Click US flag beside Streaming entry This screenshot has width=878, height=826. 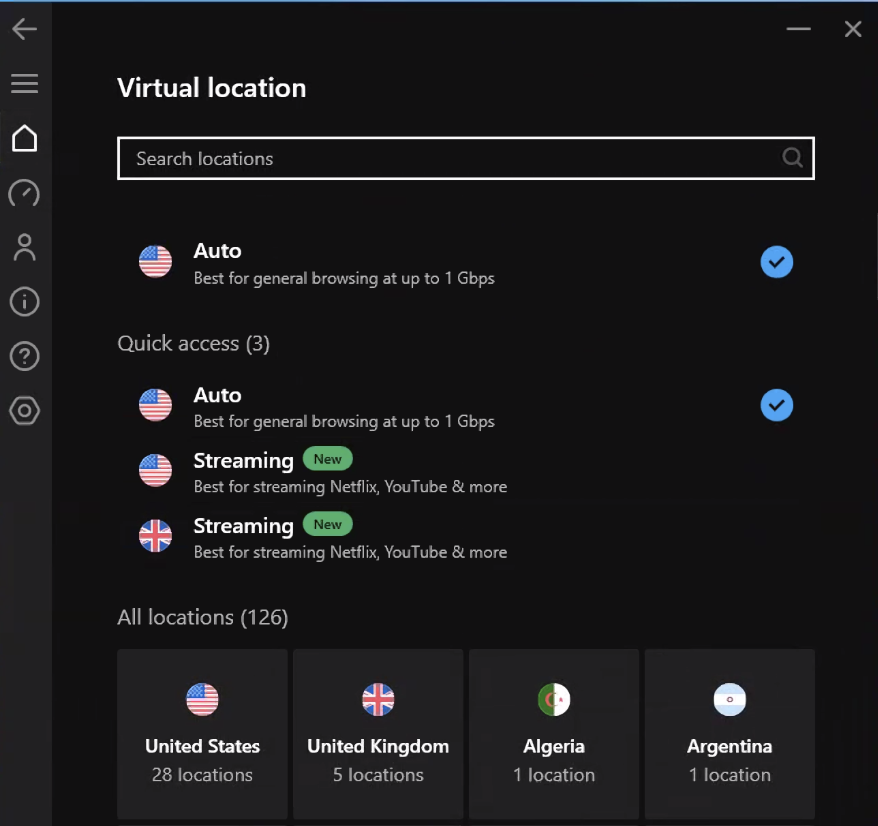pyautogui.click(x=155, y=470)
